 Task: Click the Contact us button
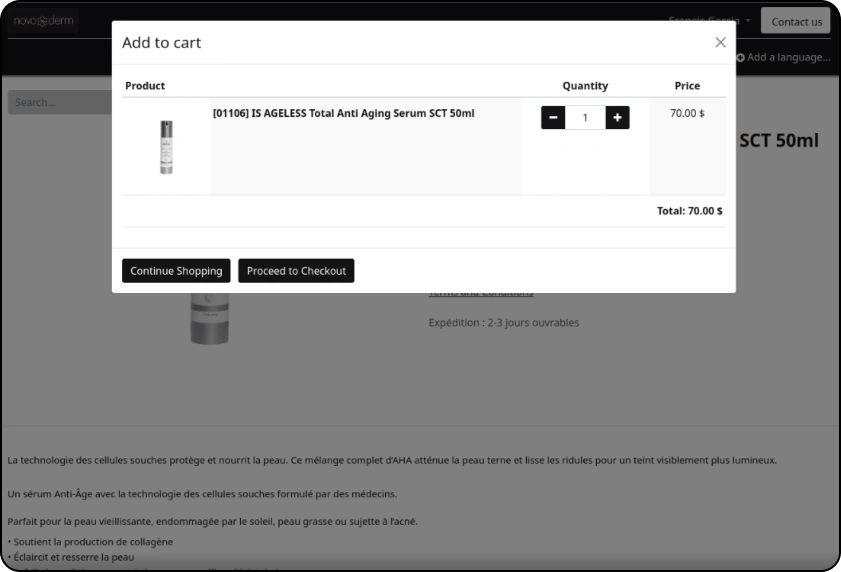click(796, 21)
